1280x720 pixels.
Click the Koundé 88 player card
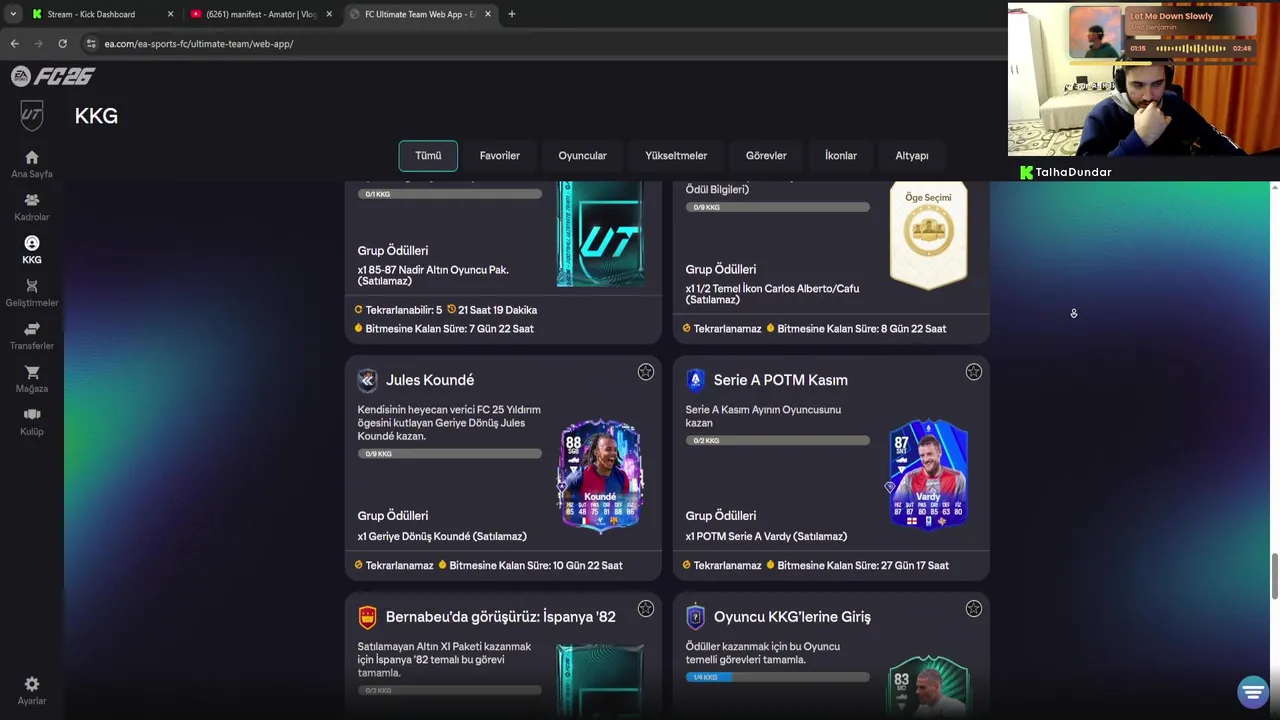600,475
